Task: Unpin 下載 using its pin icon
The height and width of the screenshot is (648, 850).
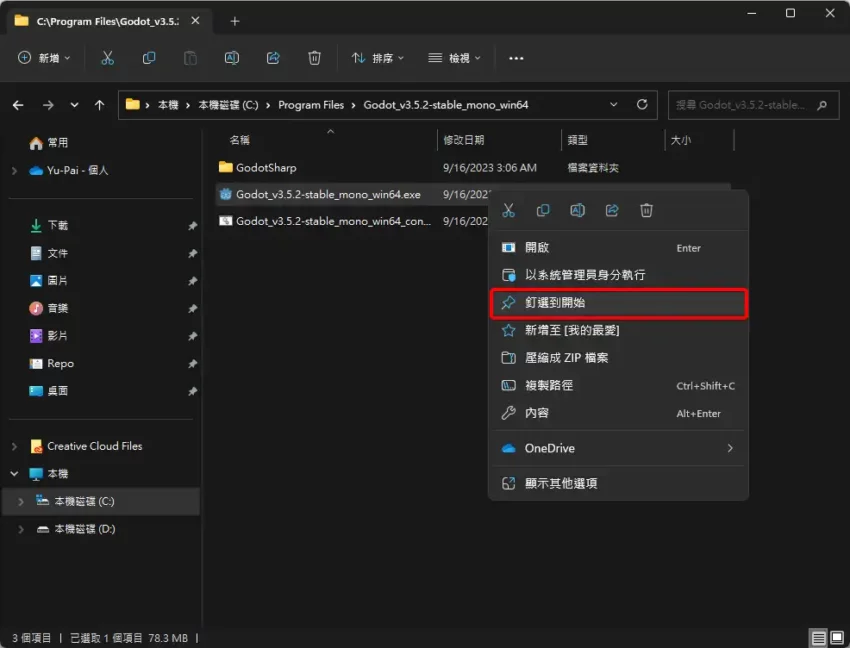Action: [192, 226]
